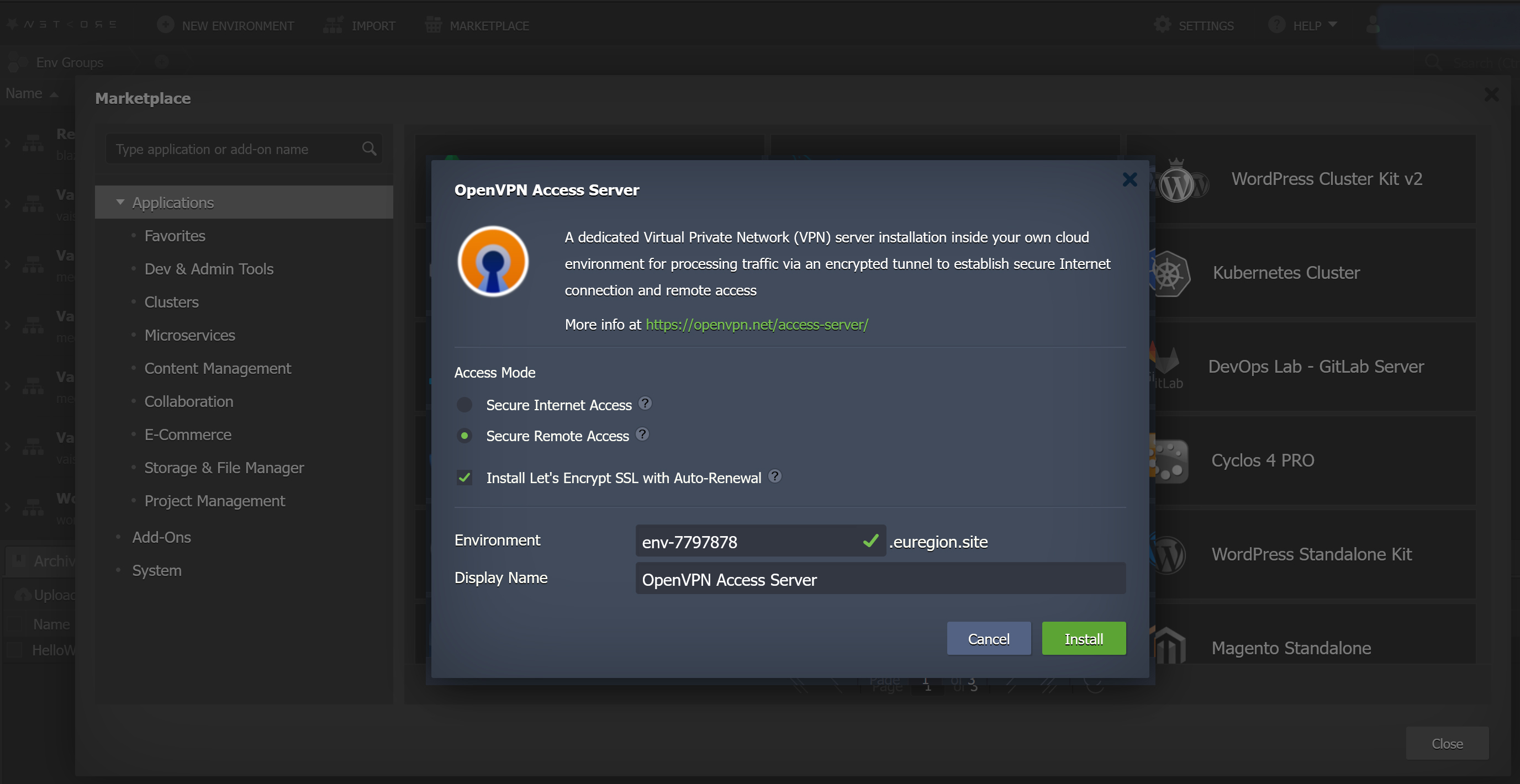Viewport: 1520px width, 784px height.
Task: Sort environments by Name column arrow
Action: [x=54, y=94]
